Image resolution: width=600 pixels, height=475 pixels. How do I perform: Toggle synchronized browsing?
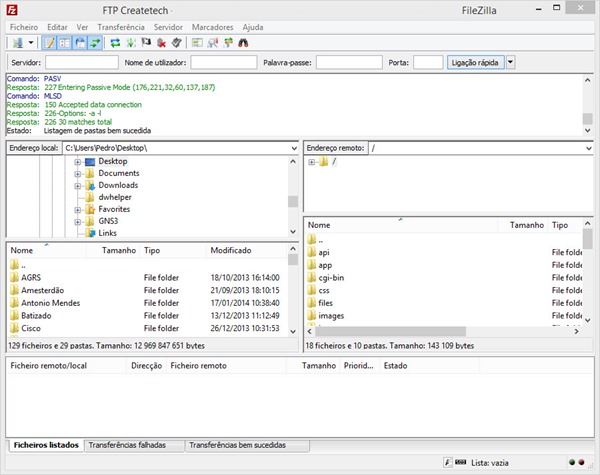coord(228,42)
